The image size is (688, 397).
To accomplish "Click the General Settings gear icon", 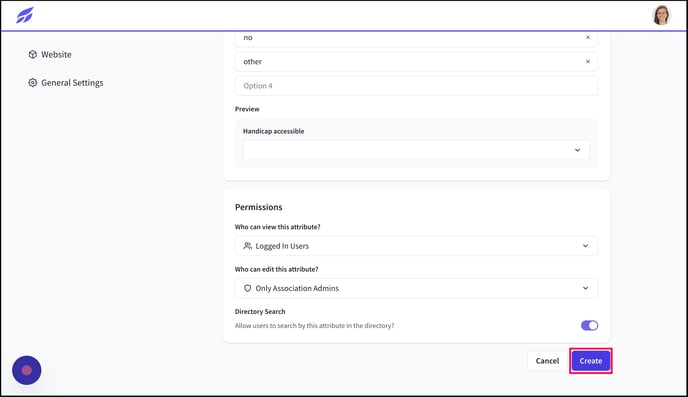I will 32,82.
